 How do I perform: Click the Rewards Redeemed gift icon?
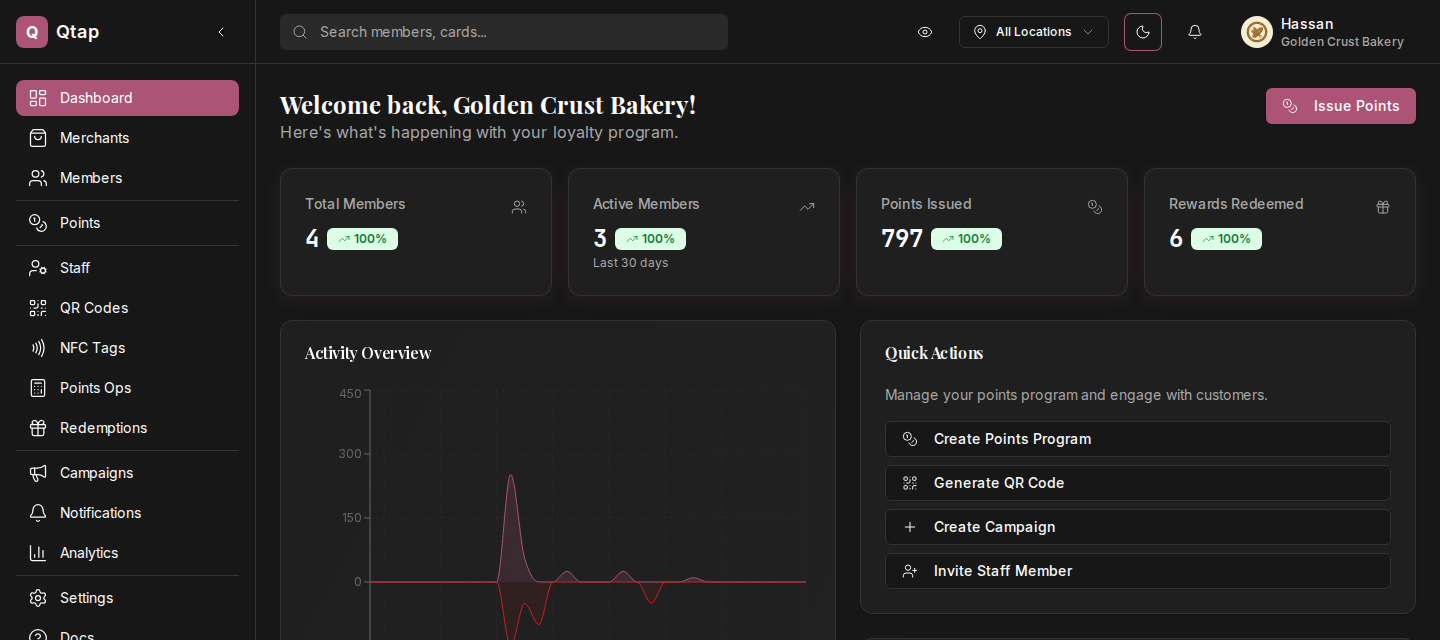(1383, 207)
